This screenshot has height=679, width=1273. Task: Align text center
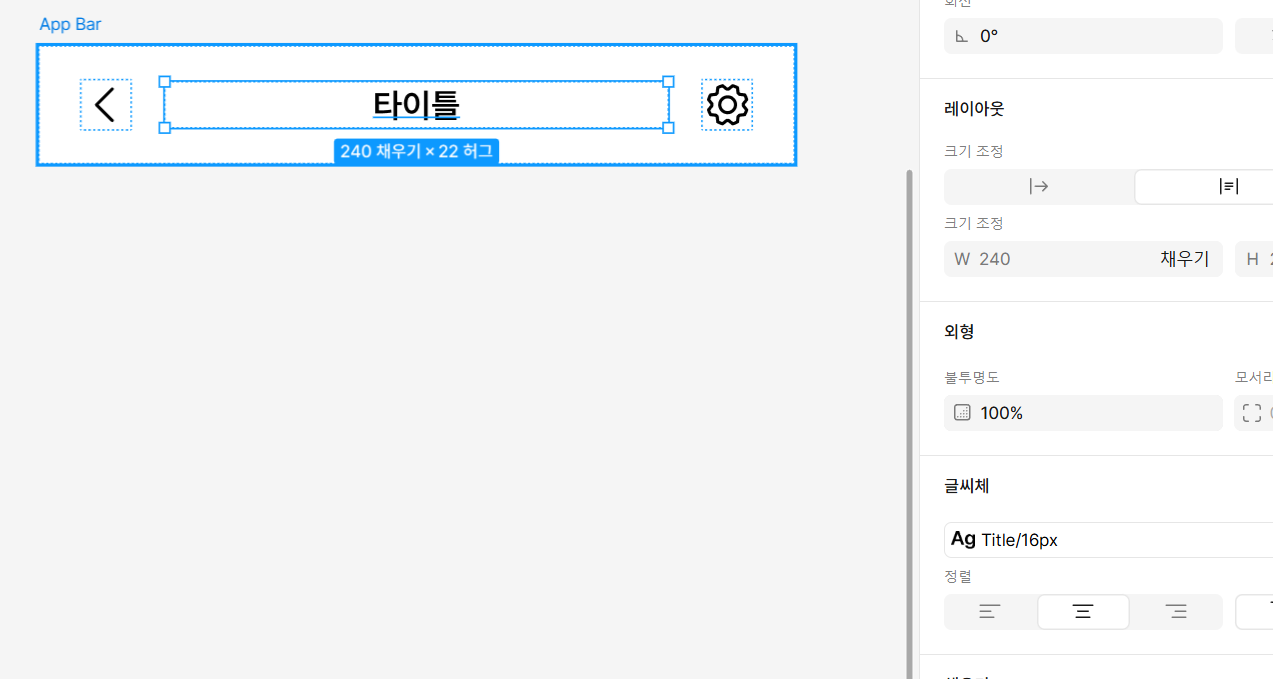coord(1083,612)
